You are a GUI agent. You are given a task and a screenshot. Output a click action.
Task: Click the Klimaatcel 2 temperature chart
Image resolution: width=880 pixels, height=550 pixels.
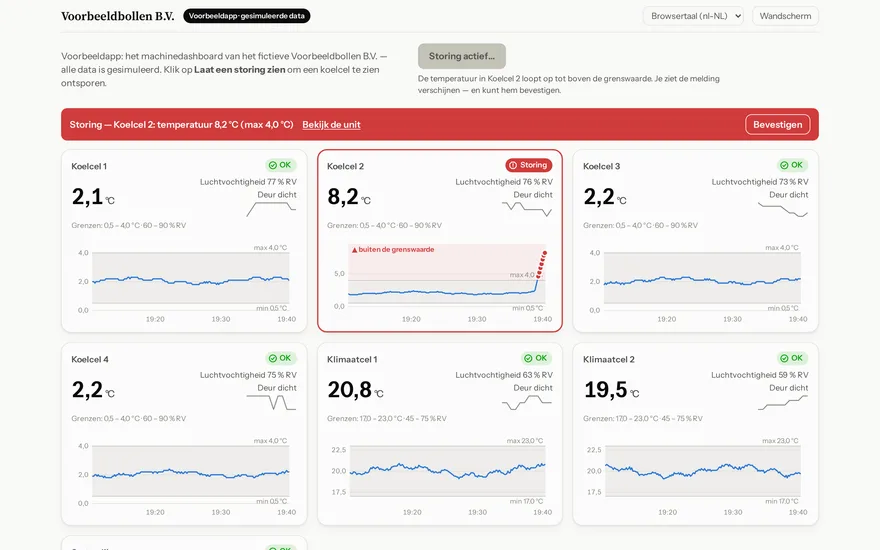pos(696,477)
